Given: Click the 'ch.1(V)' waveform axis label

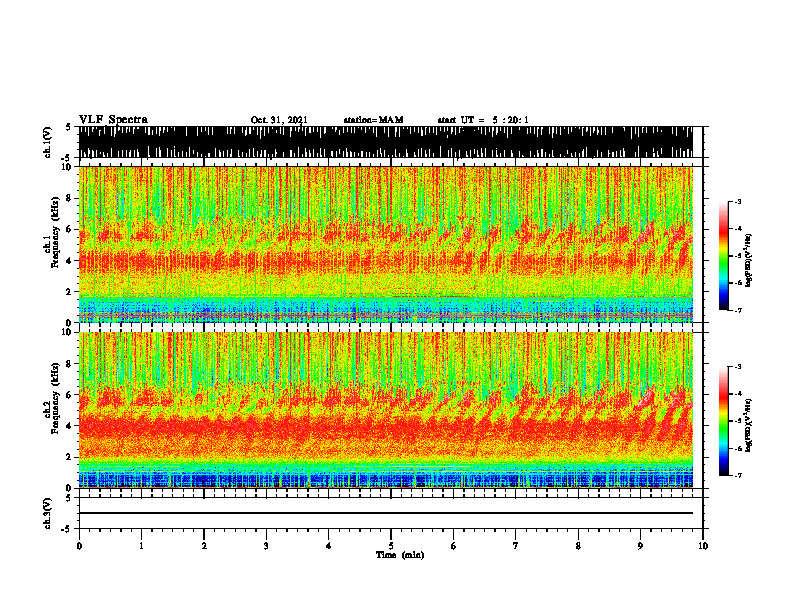Looking at the screenshot, I should pyautogui.click(x=48, y=142).
